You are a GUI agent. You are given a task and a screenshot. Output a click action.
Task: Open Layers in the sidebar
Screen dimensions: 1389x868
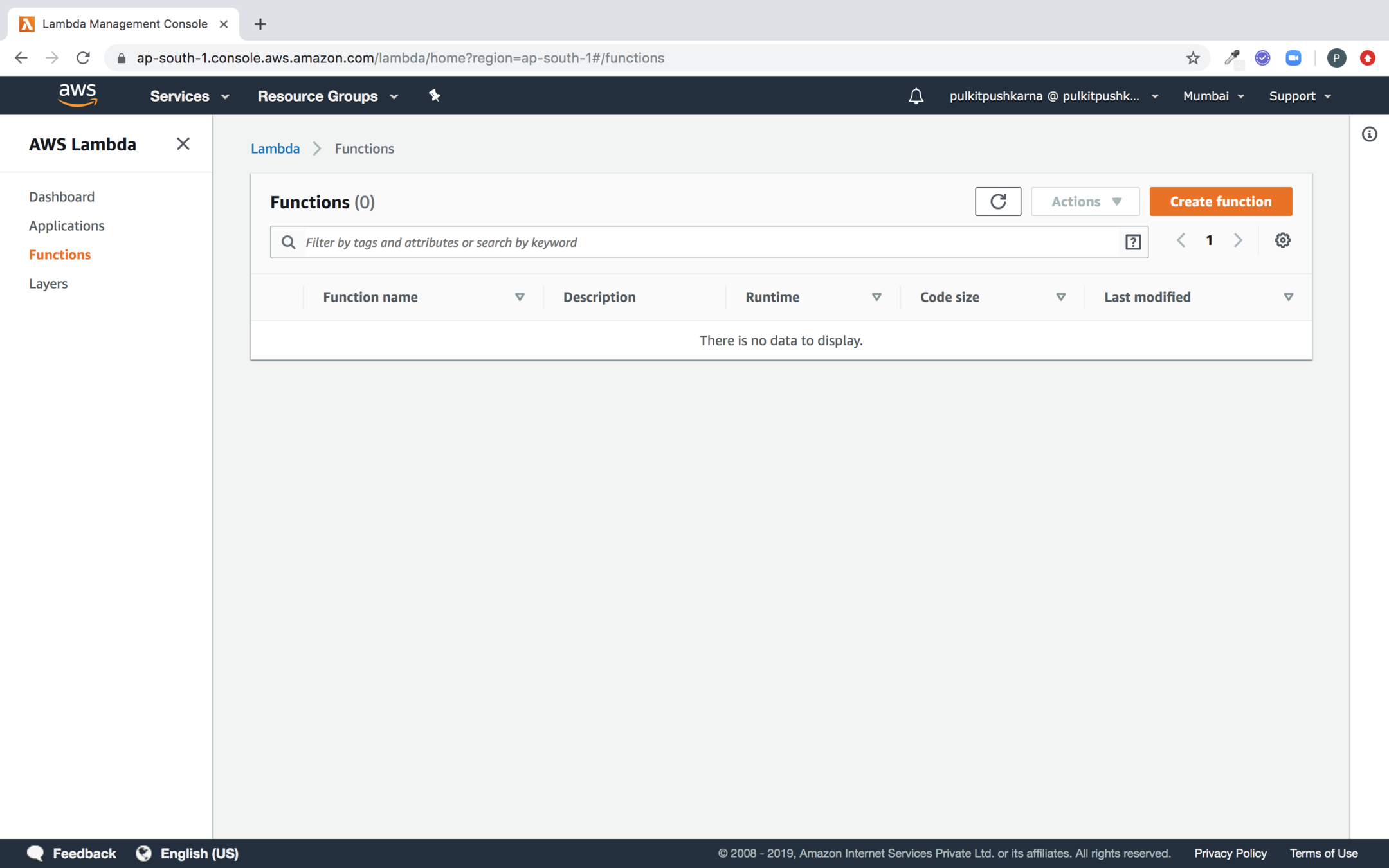(x=48, y=284)
